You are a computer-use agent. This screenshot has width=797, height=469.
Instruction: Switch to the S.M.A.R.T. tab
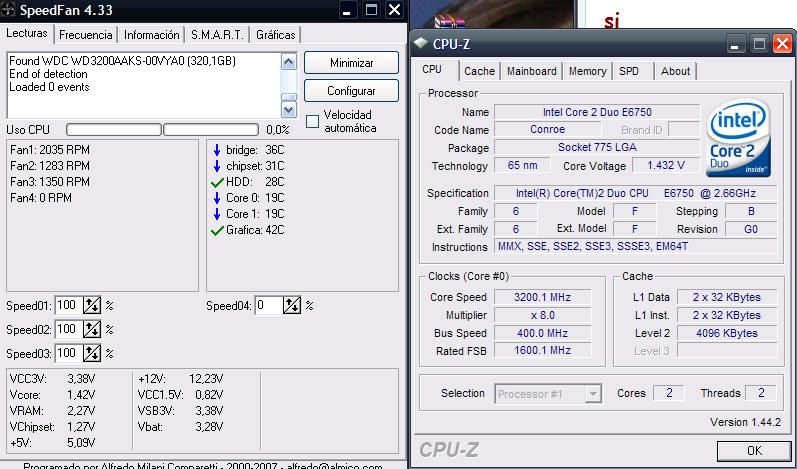coord(217,34)
